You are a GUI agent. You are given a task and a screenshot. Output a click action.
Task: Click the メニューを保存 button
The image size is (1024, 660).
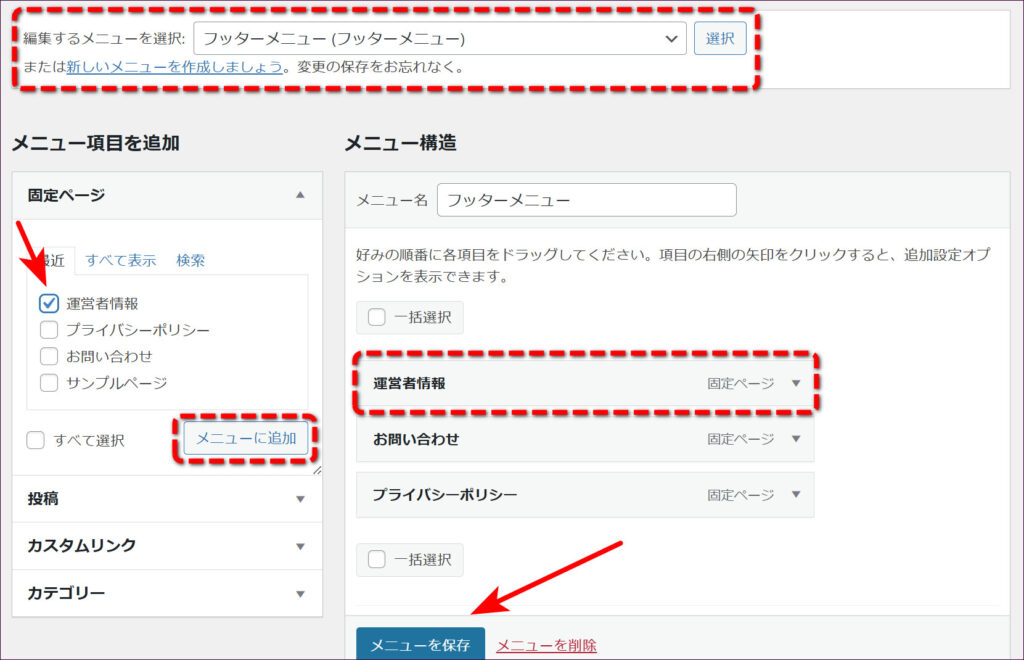[x=420, y=645]
